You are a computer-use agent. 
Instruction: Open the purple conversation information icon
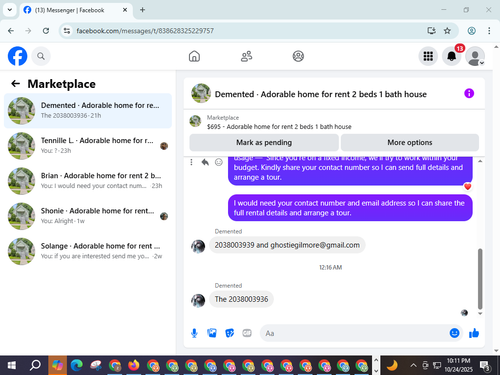pyautogui.click(x=469, y=93)
